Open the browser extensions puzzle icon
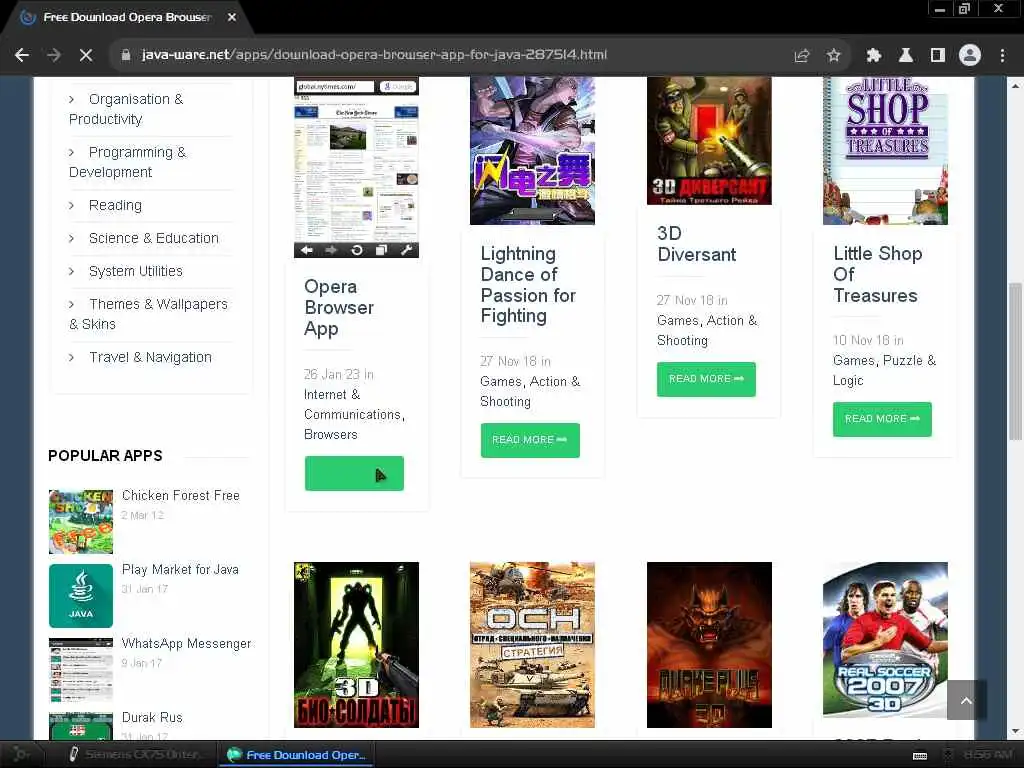The height and width of the screenshot is (768, 1024). pyautogui.click(x=874, y=56)
